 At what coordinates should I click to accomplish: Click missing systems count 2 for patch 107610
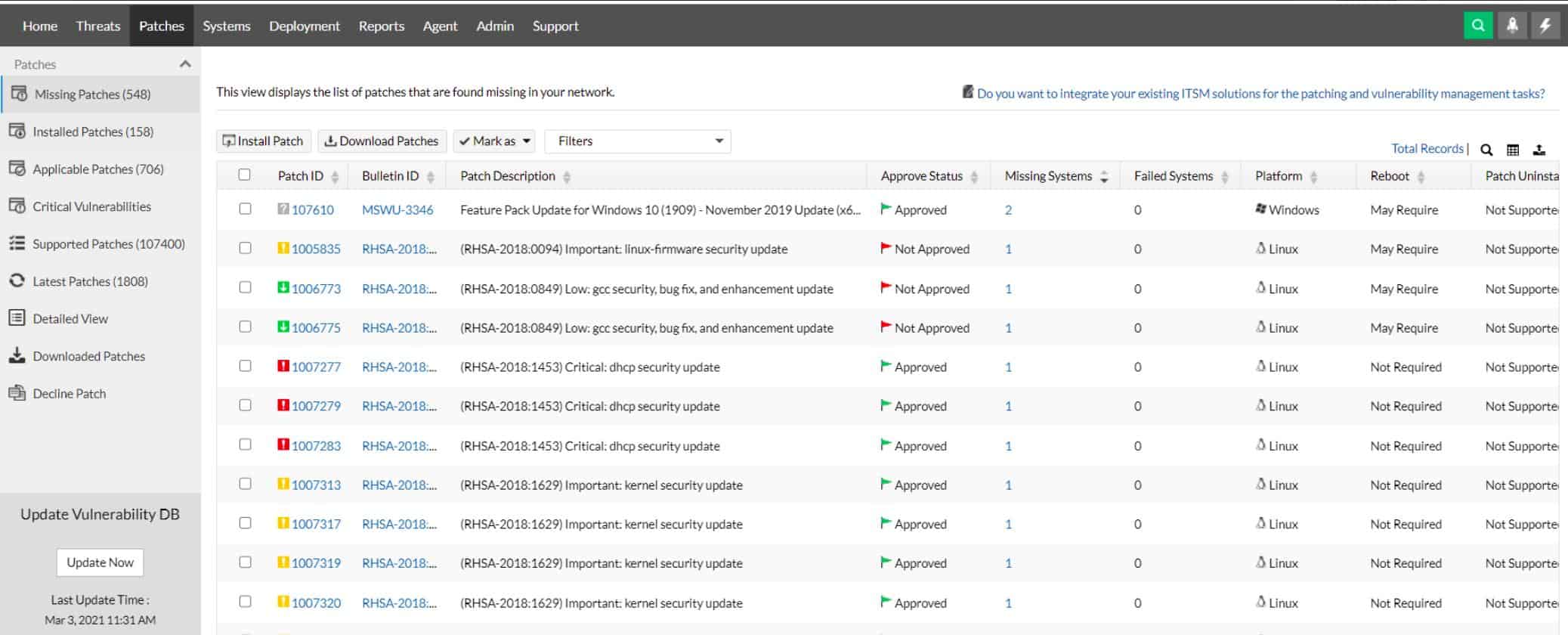coord(1008,210)
